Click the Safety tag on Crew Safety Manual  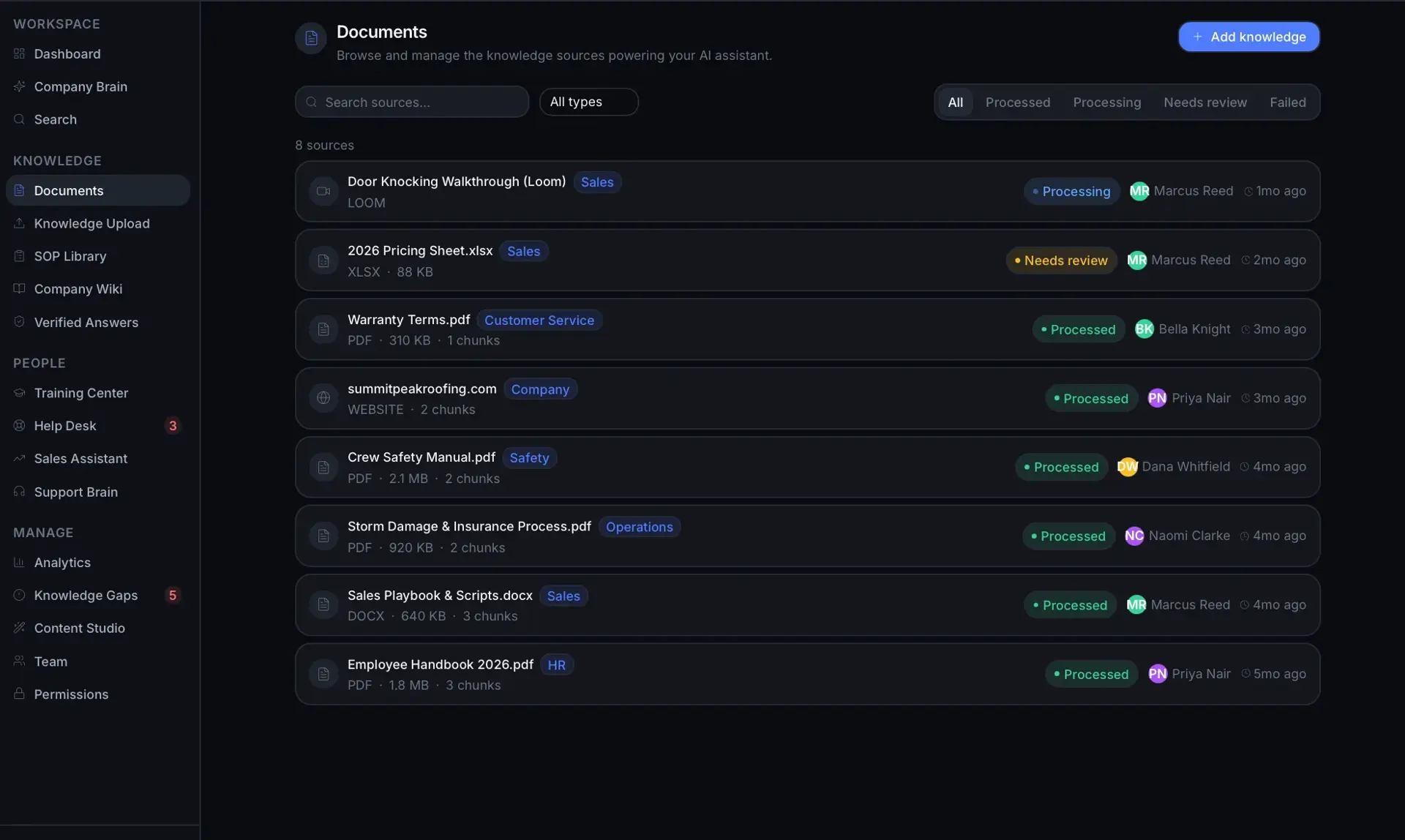click(x=529, y=457)
